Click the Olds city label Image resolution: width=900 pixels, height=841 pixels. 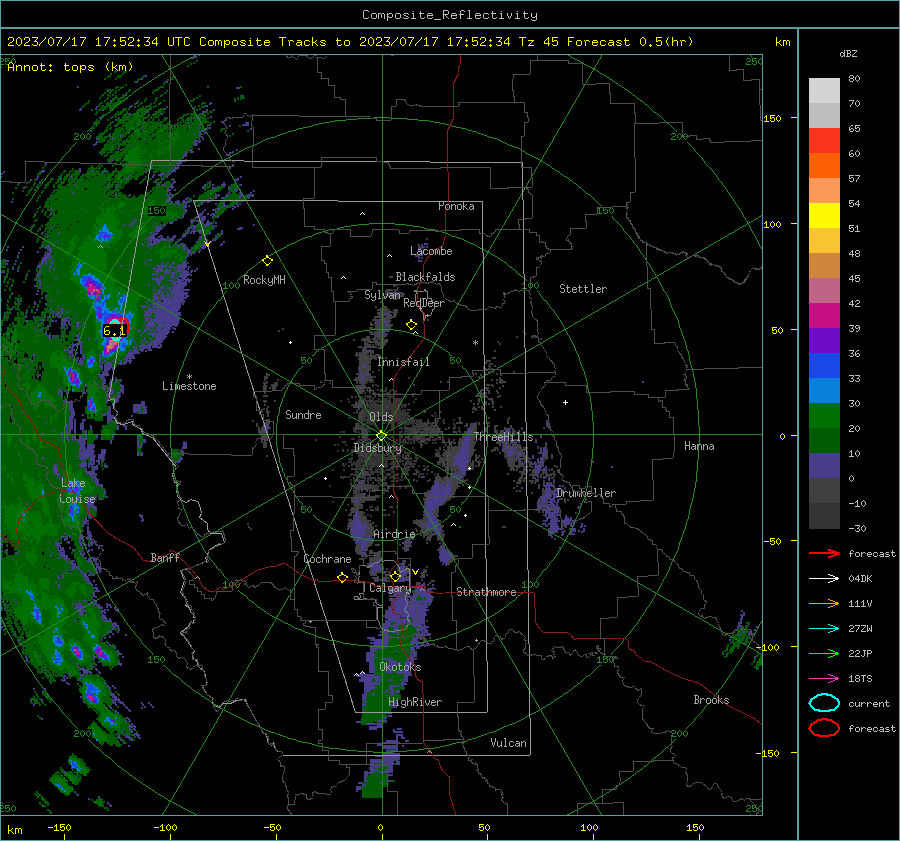click(x=381, y=417)
